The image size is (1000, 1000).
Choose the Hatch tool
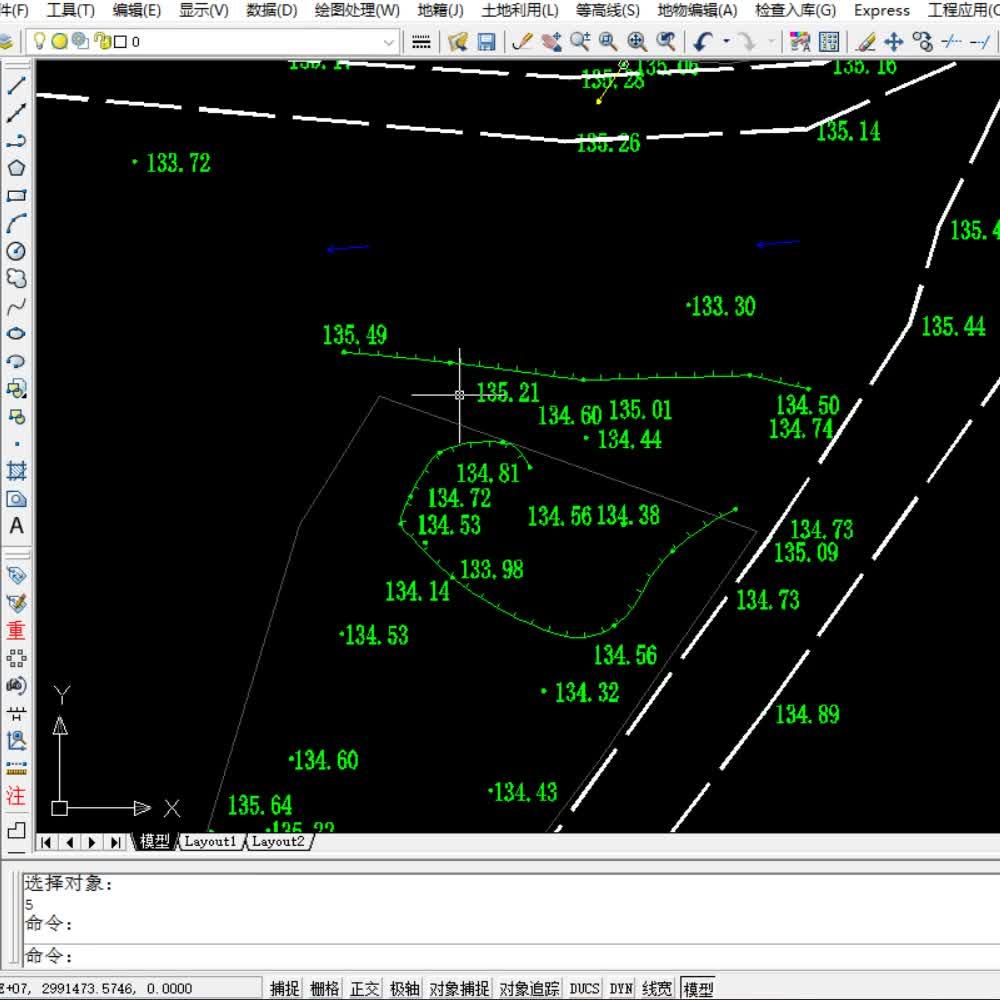(x=16, y=470)
